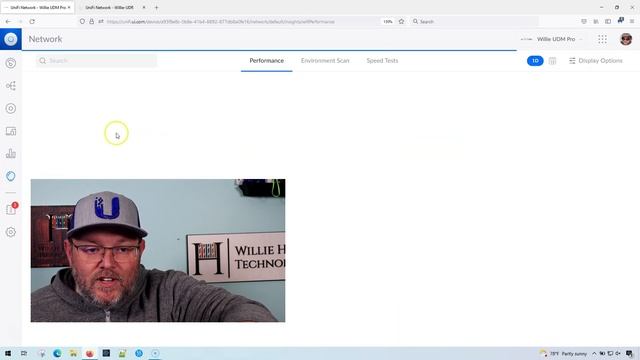
Task: Open Task View on the taskbar
Action: [24, 353]
